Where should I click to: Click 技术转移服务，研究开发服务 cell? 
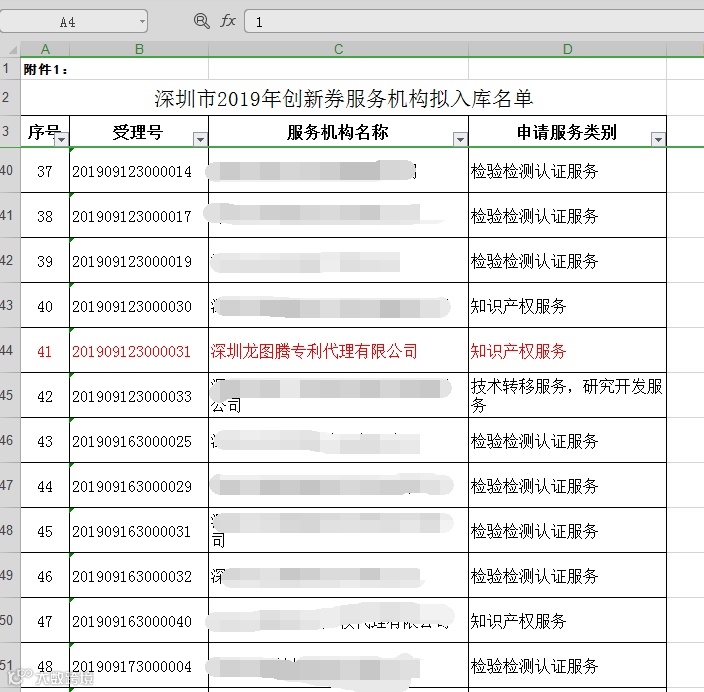point(568,396)
